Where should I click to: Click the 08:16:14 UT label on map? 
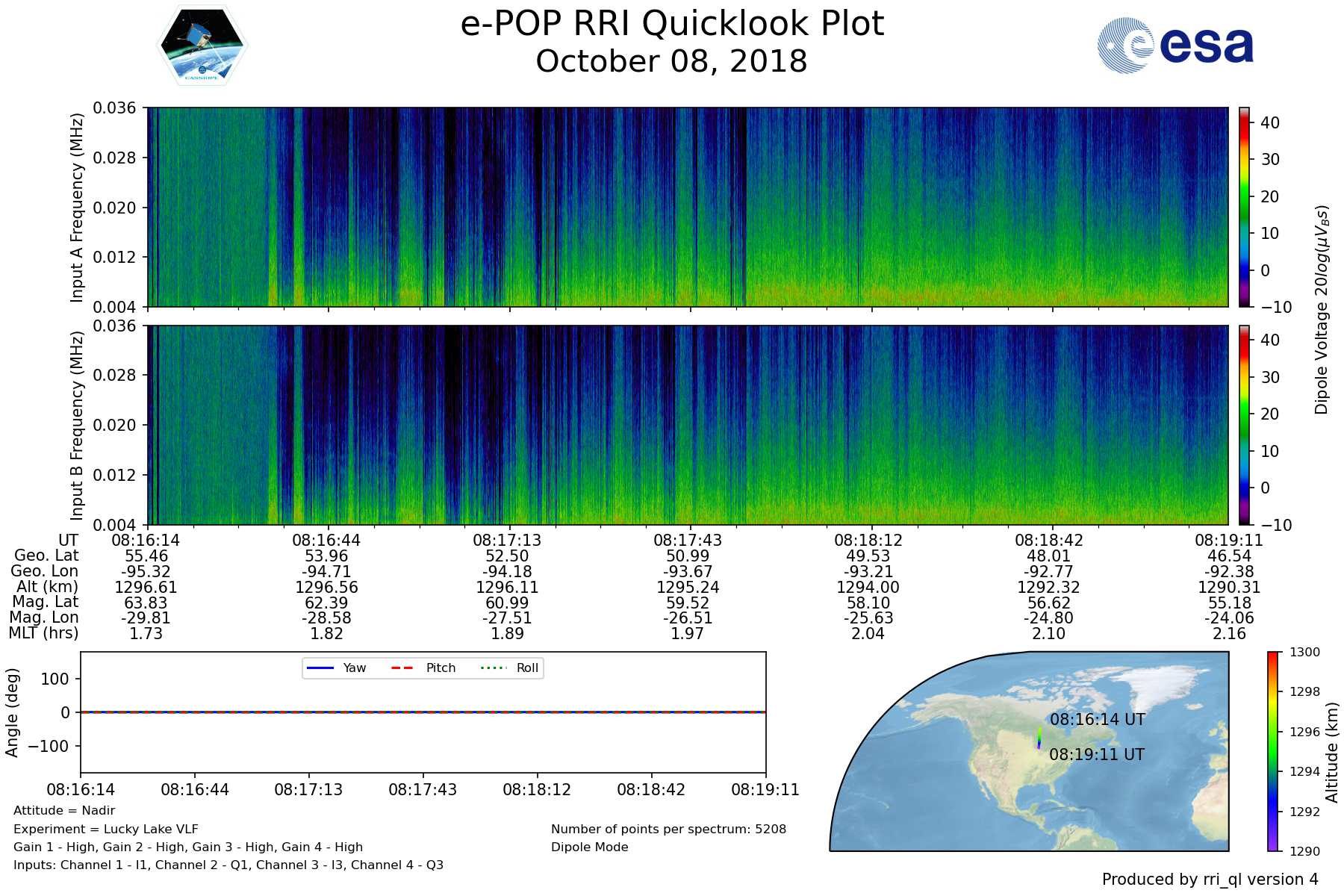point(1097,720)
